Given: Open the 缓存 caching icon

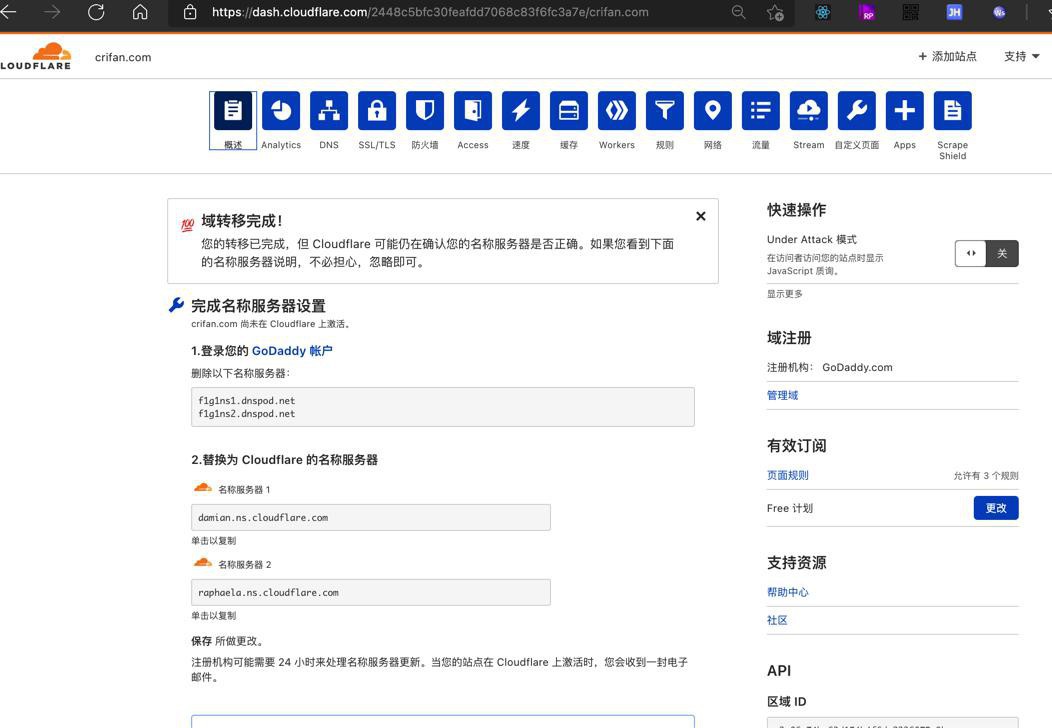Looking at the screenshot, I should coord(569,111).
